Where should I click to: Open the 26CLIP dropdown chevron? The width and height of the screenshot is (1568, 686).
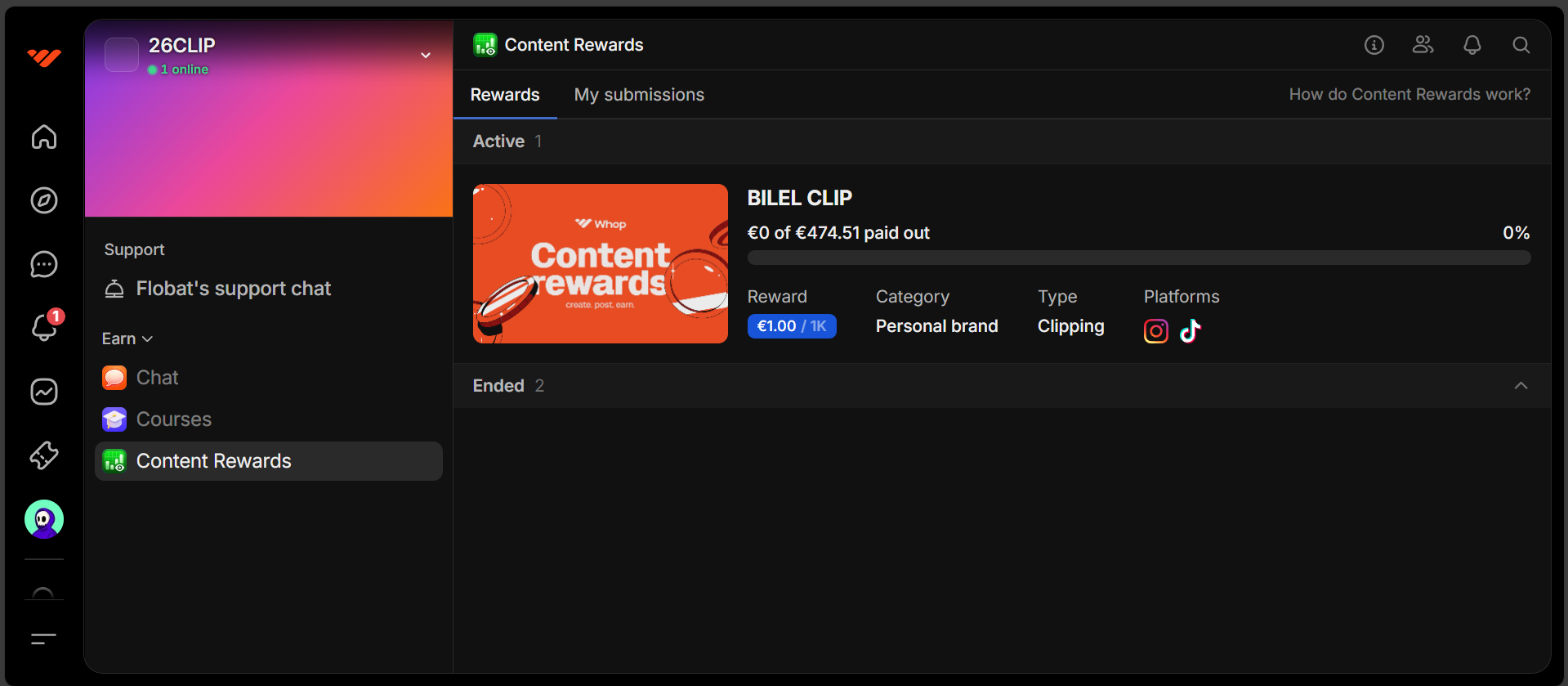(426, 56)
